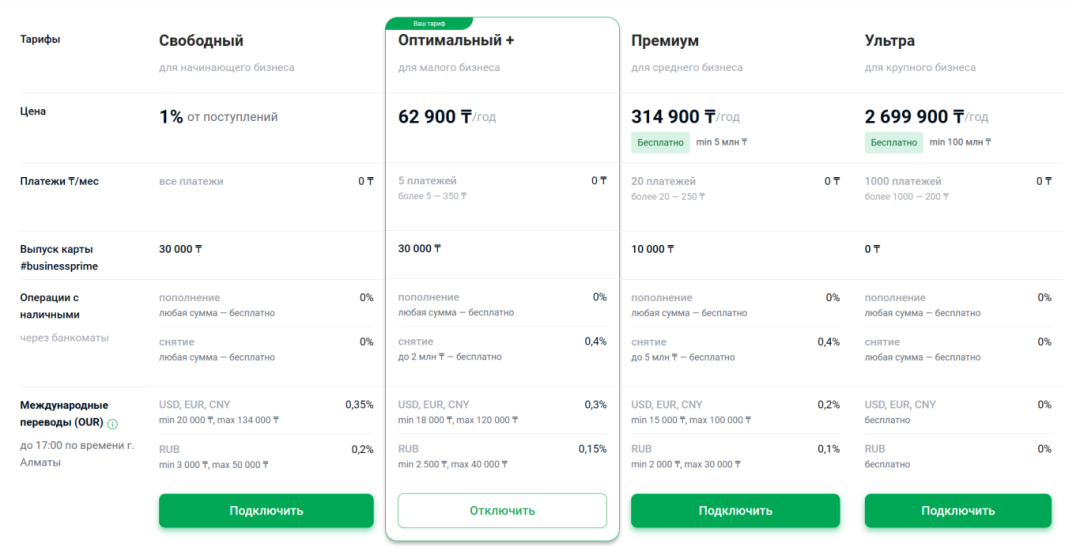Click the Выпуск карты #businessprime label
1080x555 pixels.
coord(59,257)
